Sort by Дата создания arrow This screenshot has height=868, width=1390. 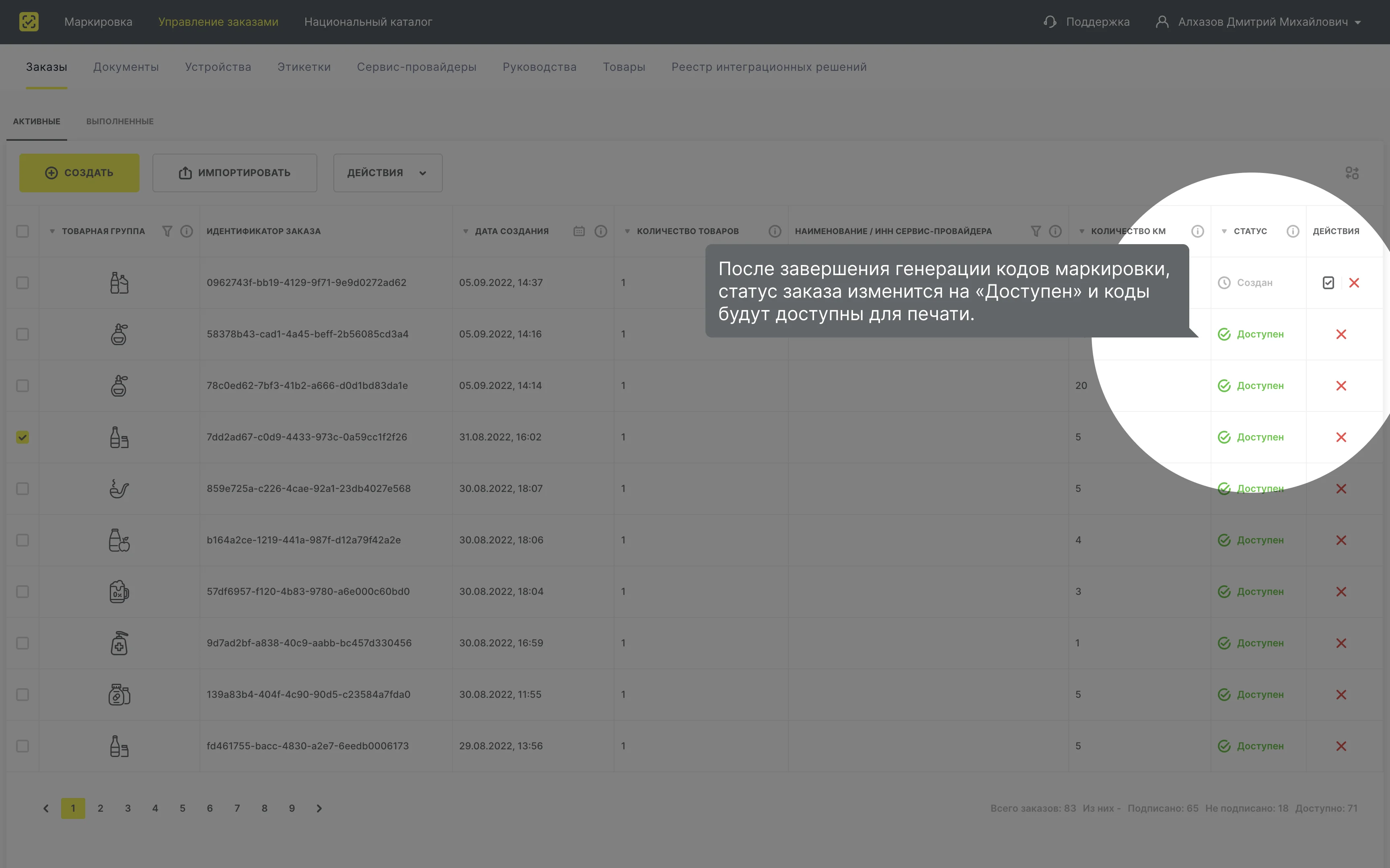point(465,231)
